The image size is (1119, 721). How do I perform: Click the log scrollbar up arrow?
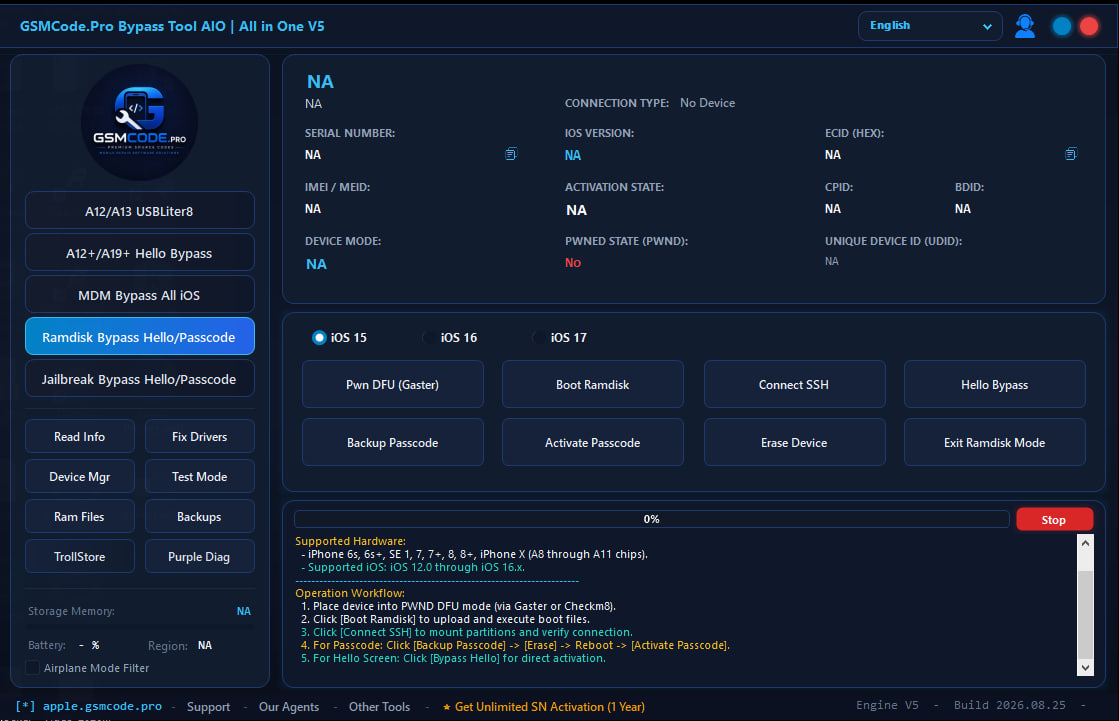coord(1085,543)
